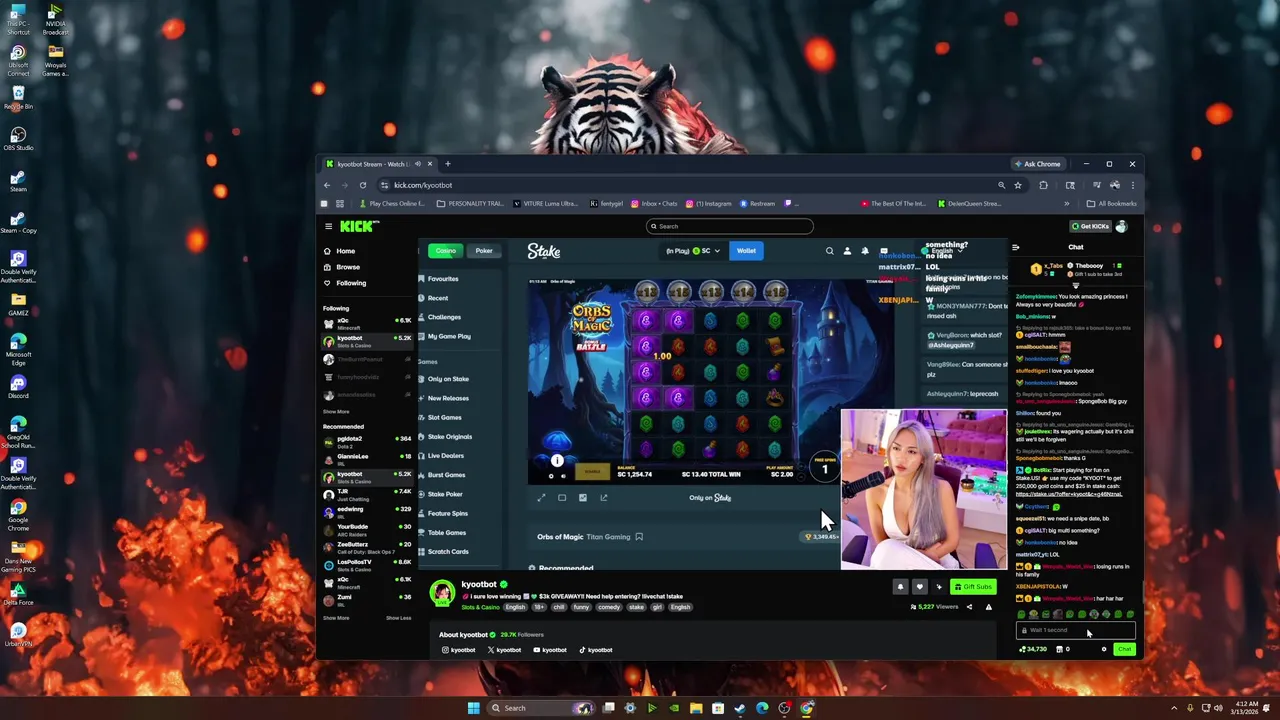Open All Bookmarks folder

coord(1112,204)
